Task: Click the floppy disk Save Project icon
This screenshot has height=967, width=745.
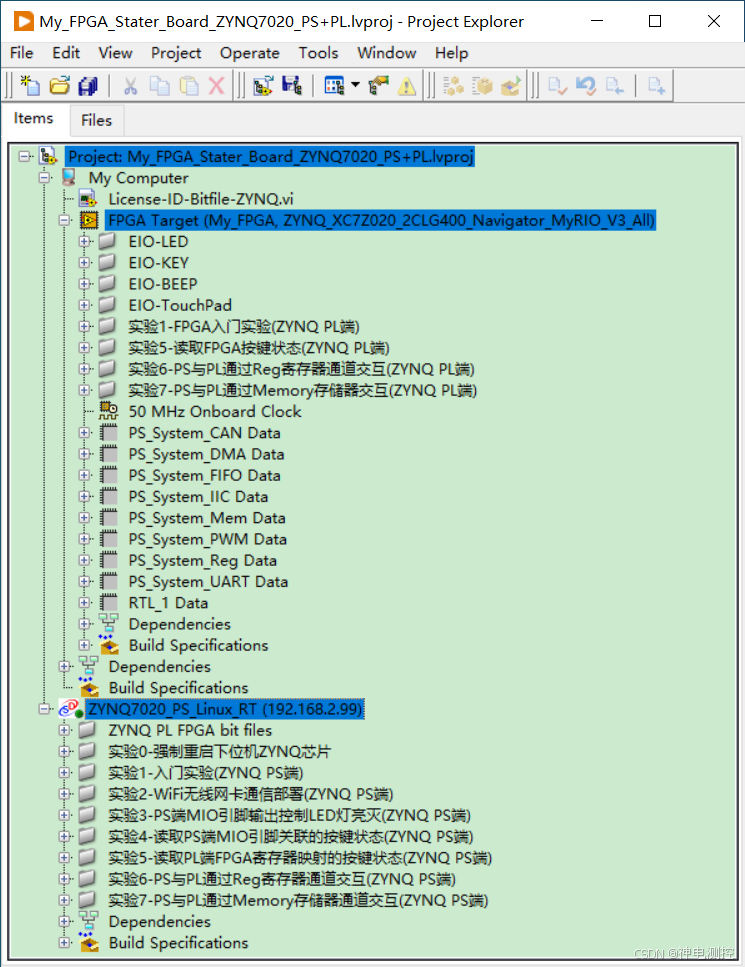Action: click(x=292, y=85)
